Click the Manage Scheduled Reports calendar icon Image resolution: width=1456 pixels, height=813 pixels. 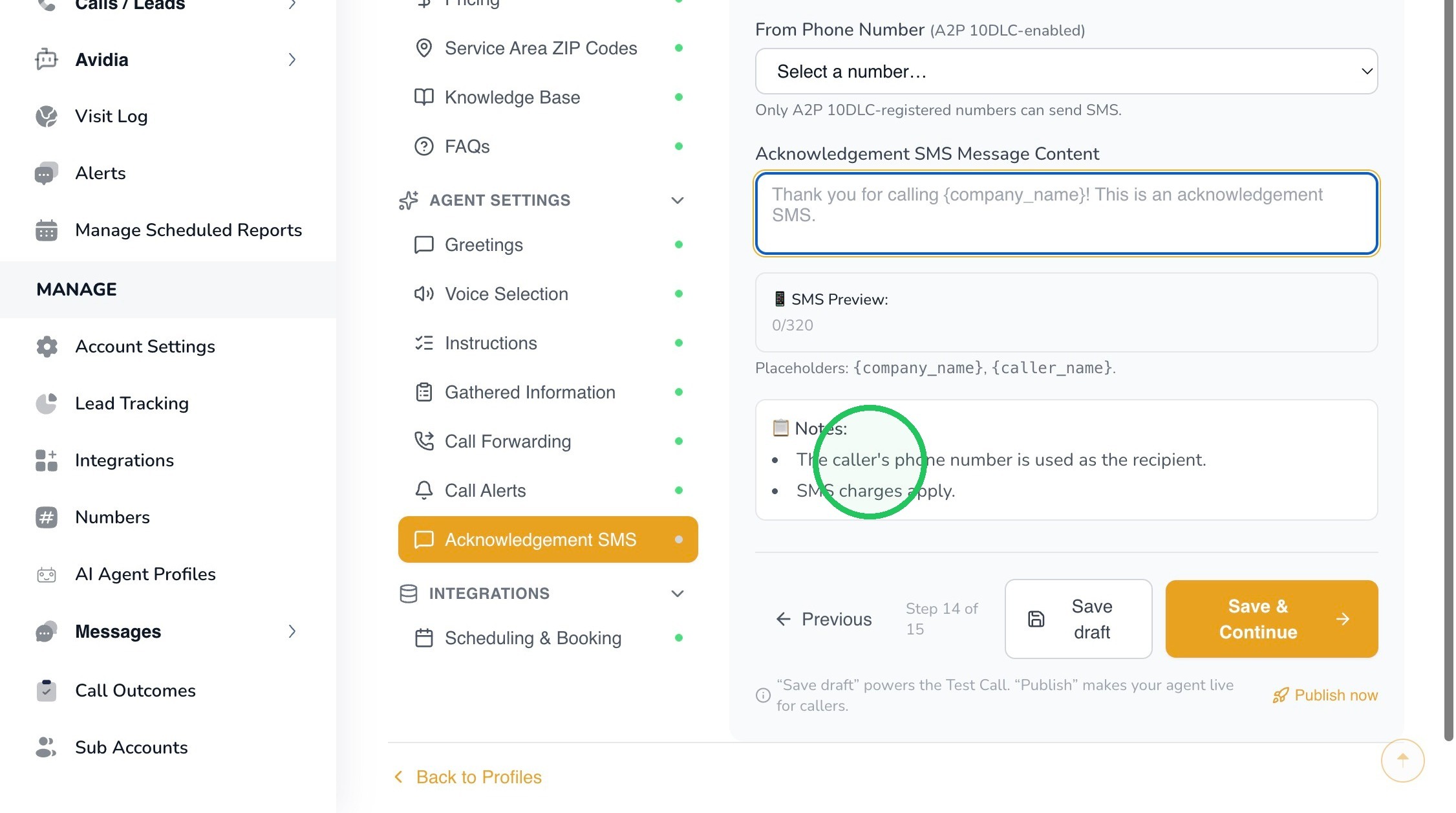click(47, 230)
